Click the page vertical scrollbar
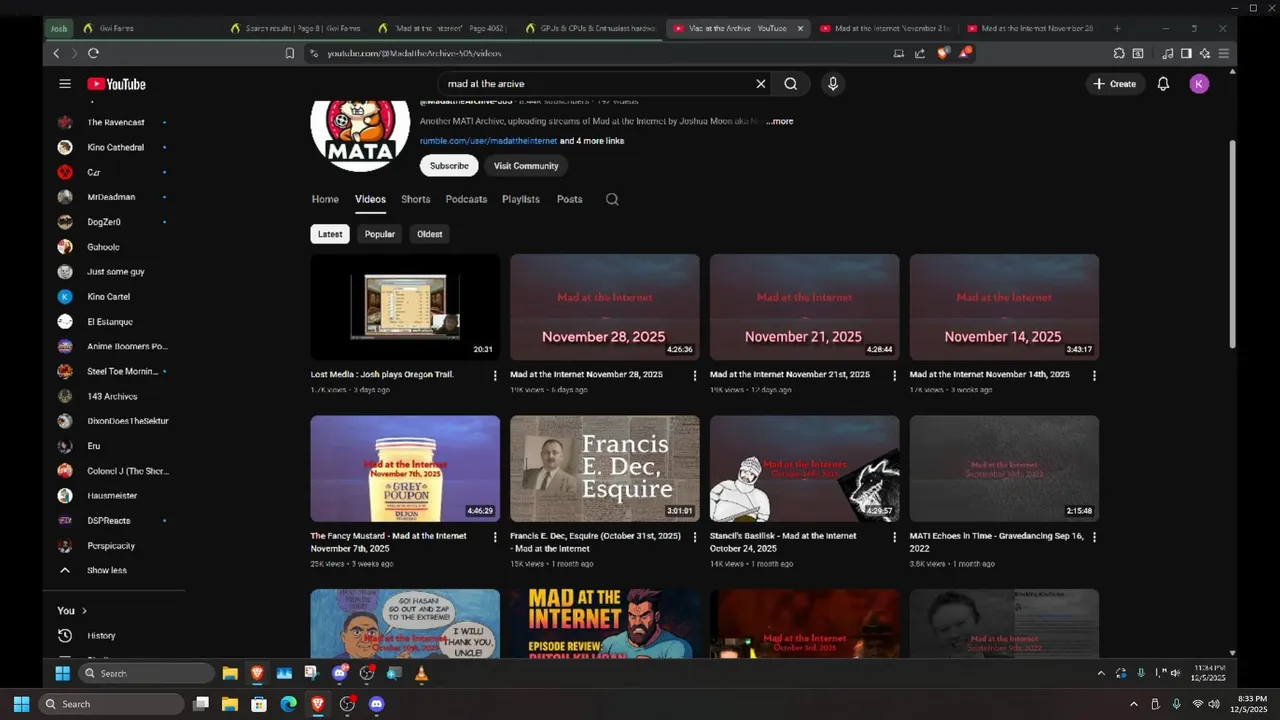The height and width of the screenshot is (720, 1280). pos(1232,244)
